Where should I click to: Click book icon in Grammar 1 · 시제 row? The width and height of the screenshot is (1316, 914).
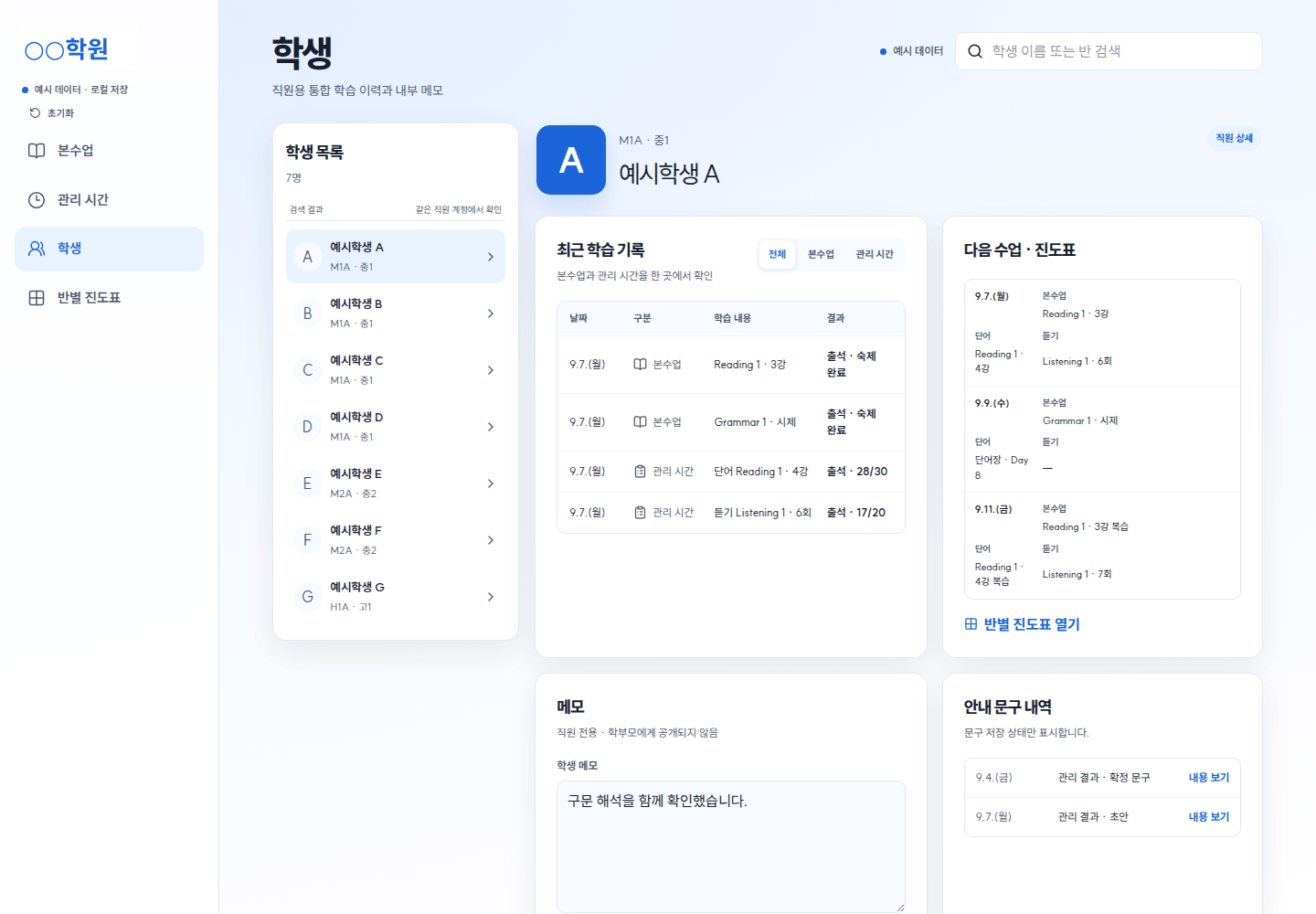(641, 422)
